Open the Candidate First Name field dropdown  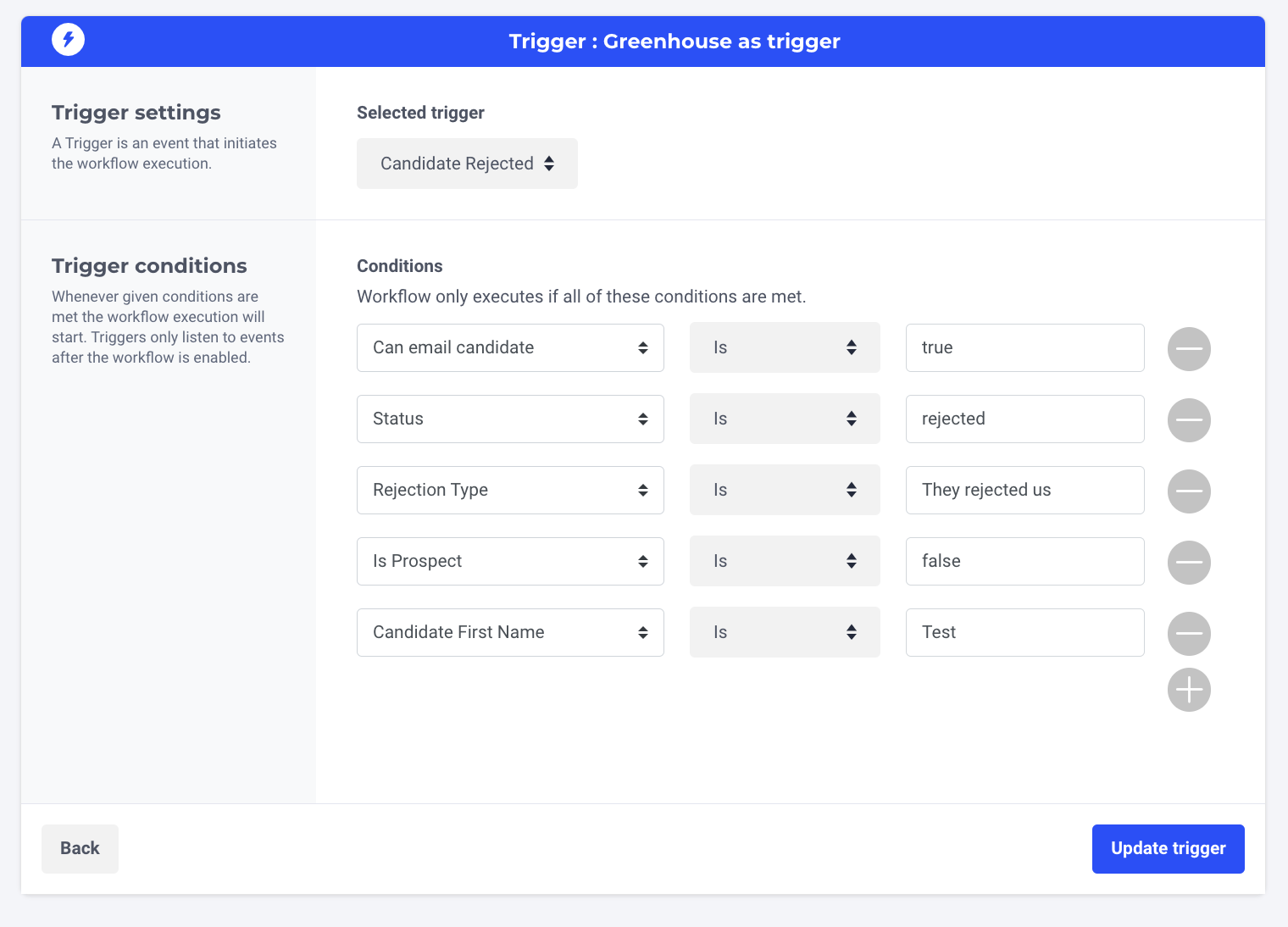coord(510,632)
